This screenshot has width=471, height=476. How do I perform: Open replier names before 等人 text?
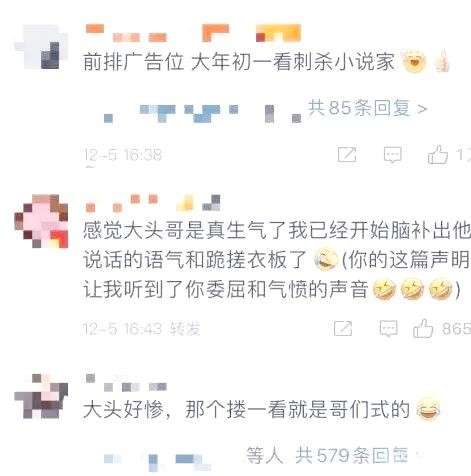[x=157, y=460]
